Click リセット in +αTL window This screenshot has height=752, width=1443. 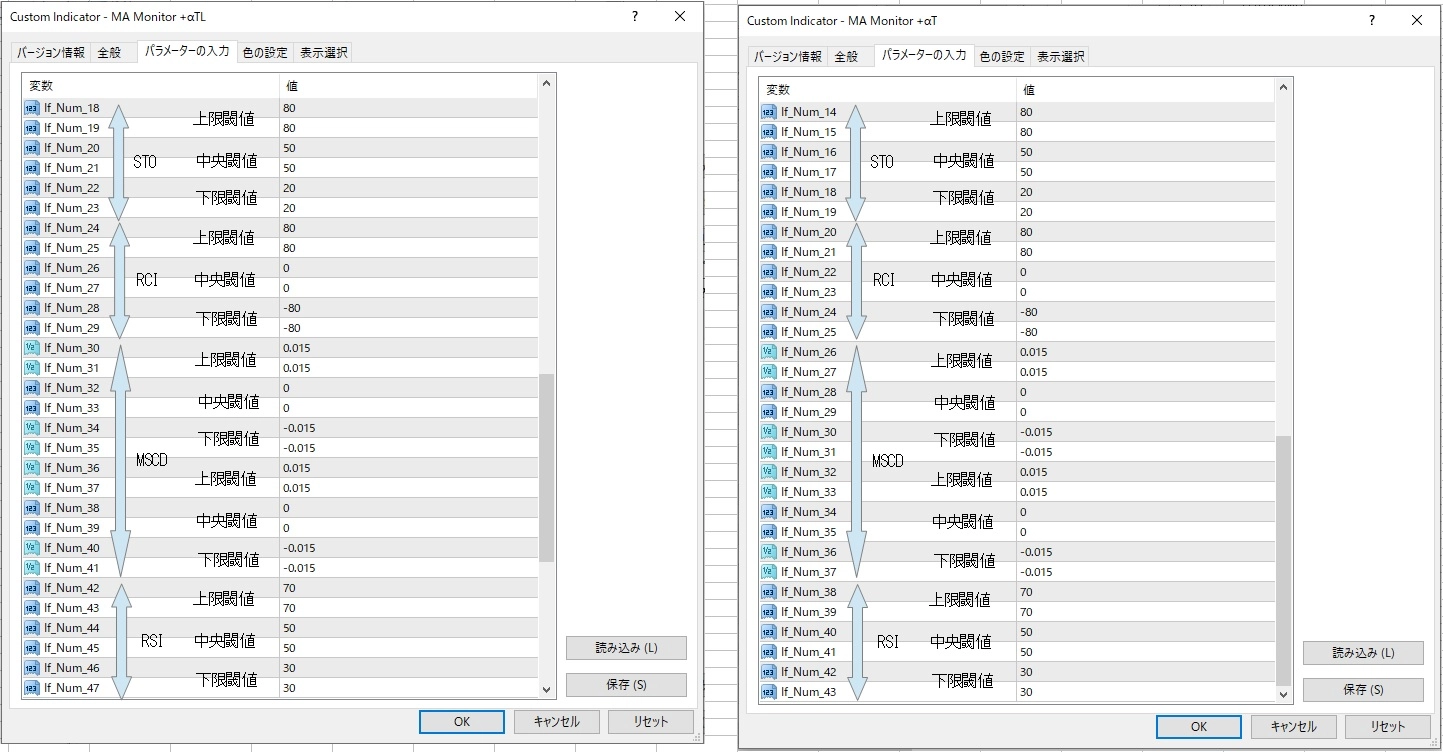[651, 722]
